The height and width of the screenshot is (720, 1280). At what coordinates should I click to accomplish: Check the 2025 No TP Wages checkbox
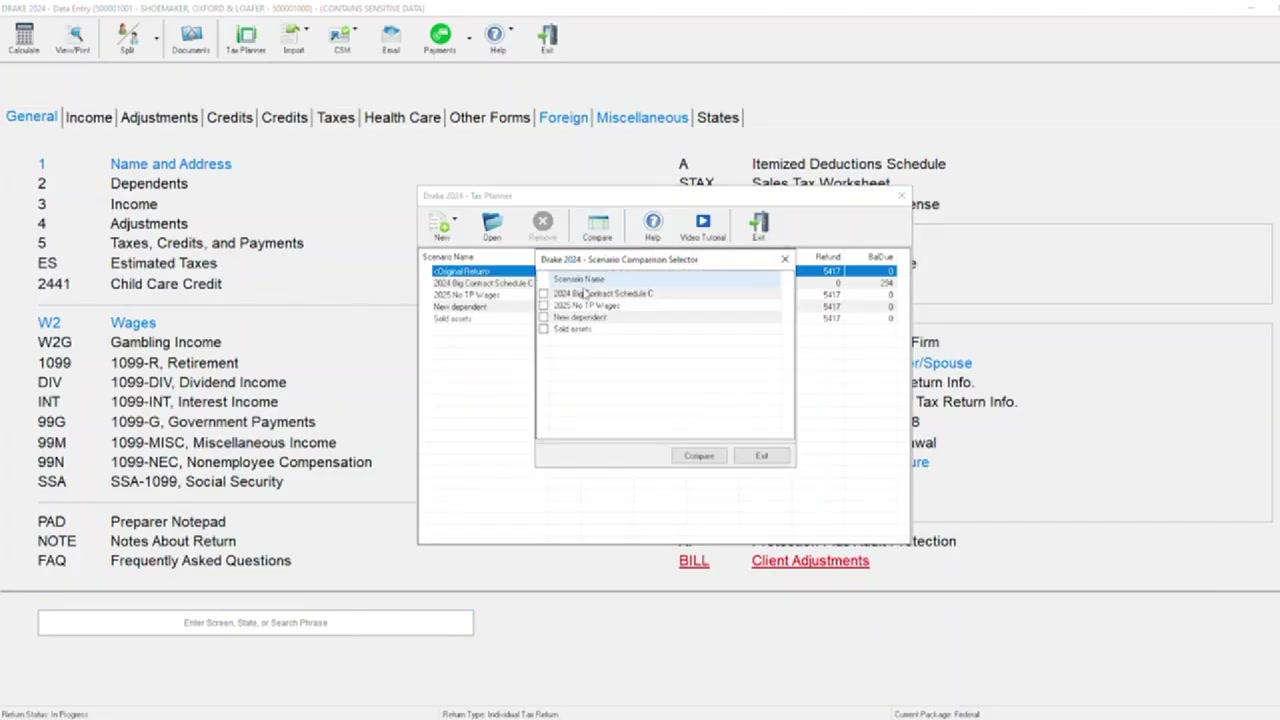click(x=544, y=306)
